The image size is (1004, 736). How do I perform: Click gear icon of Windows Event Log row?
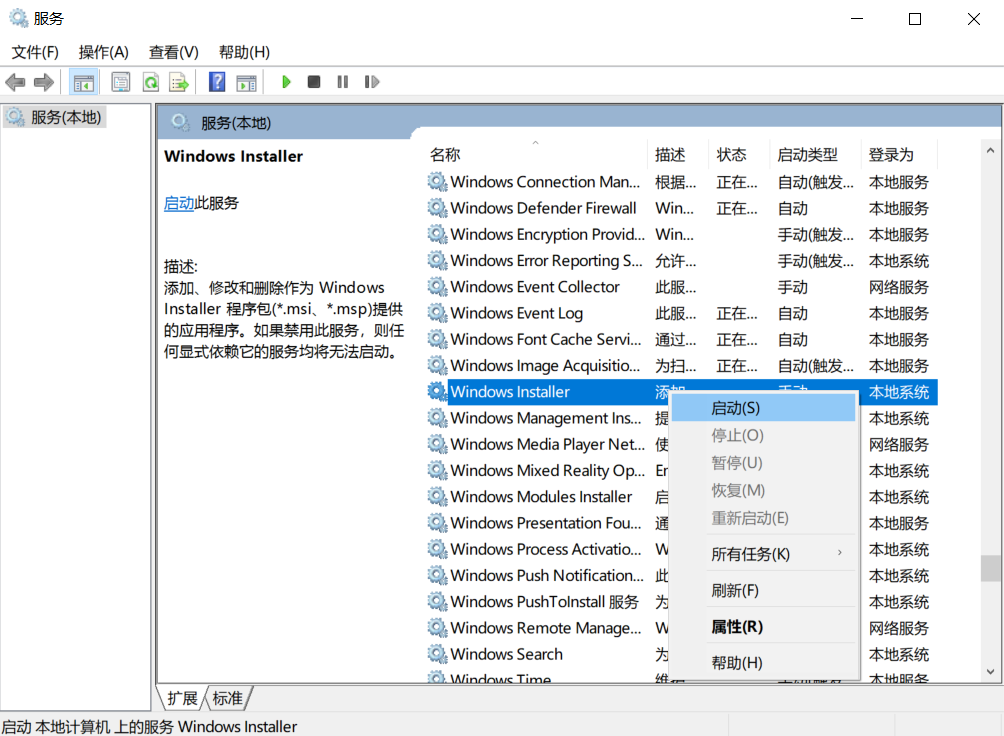(437, 313)
